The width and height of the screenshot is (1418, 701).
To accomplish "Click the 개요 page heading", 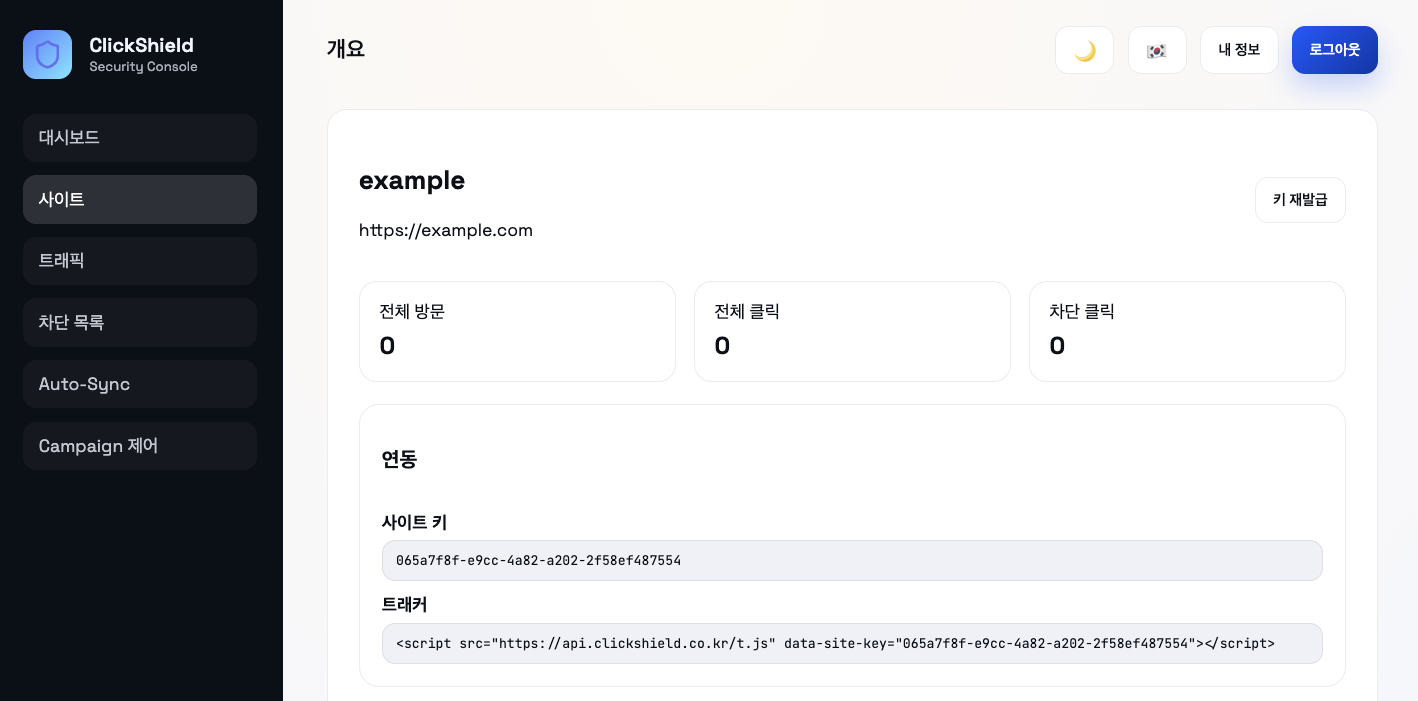I will [x=346, y=49].
